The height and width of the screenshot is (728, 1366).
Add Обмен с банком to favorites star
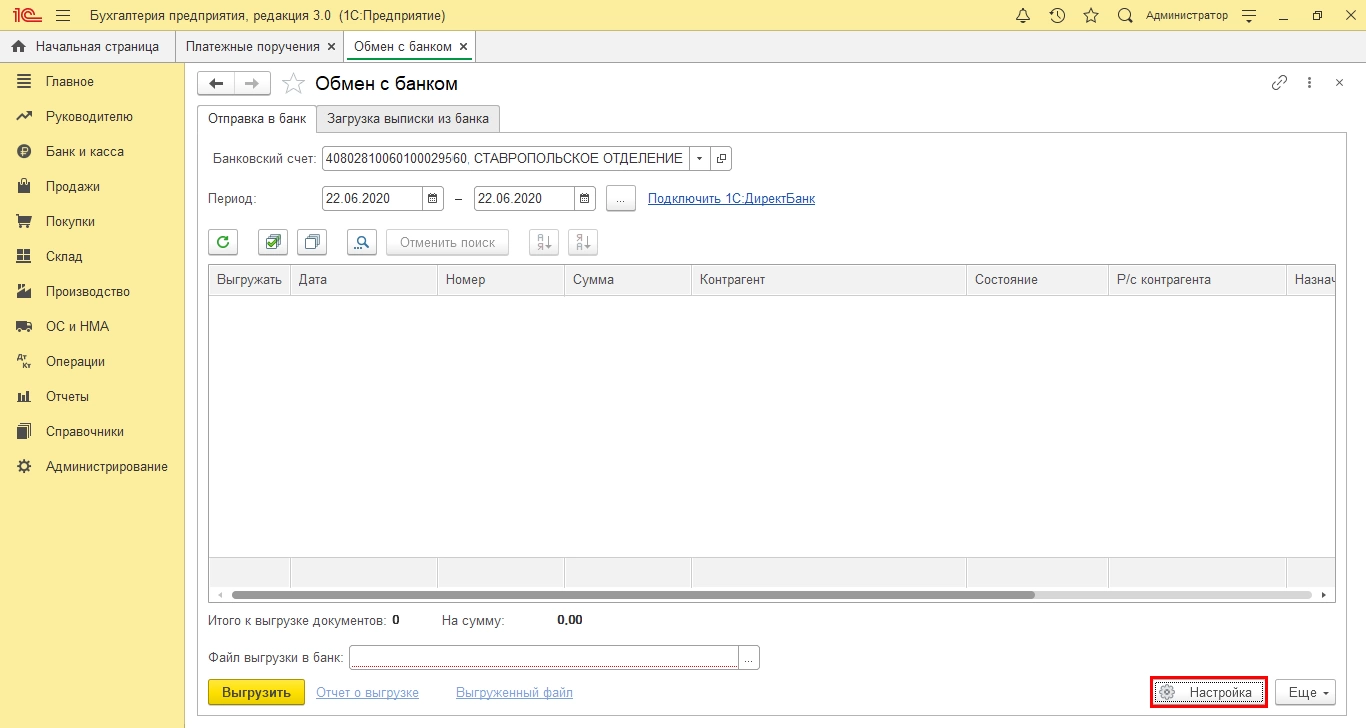tap(292, 83)
